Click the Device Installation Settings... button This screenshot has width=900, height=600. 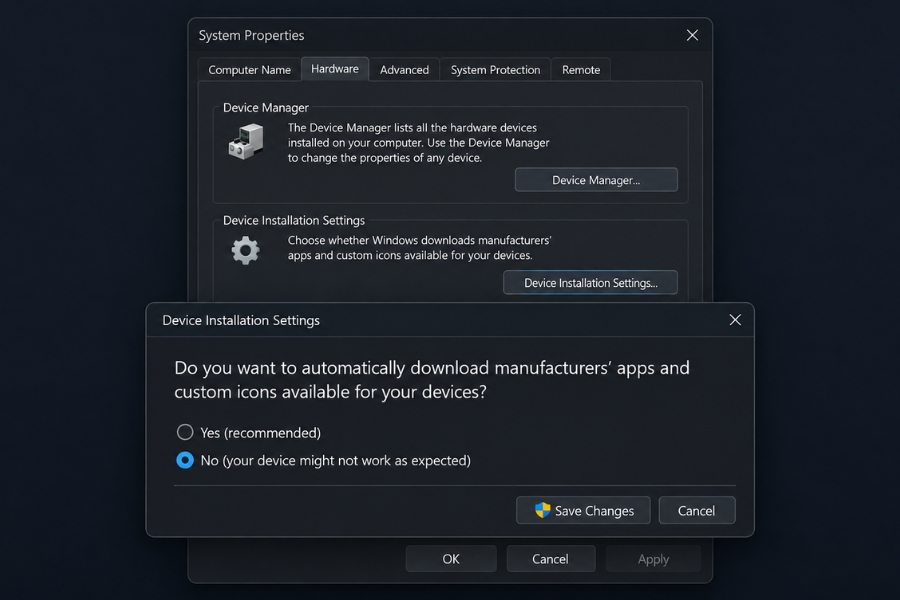[591, 283]
